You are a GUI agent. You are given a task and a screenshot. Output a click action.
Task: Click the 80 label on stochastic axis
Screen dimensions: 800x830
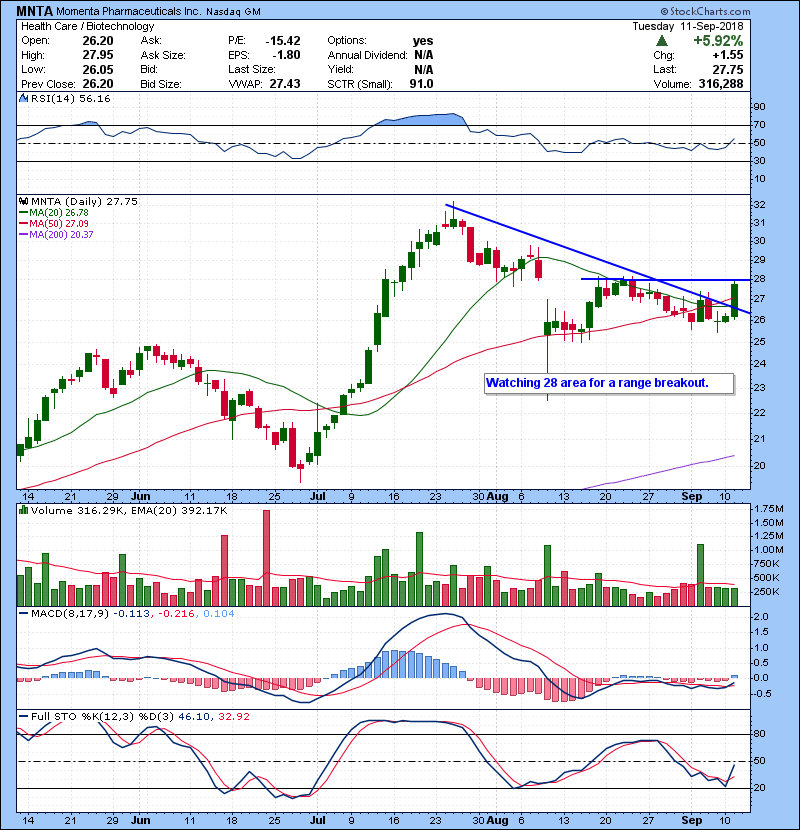(759, 734)
